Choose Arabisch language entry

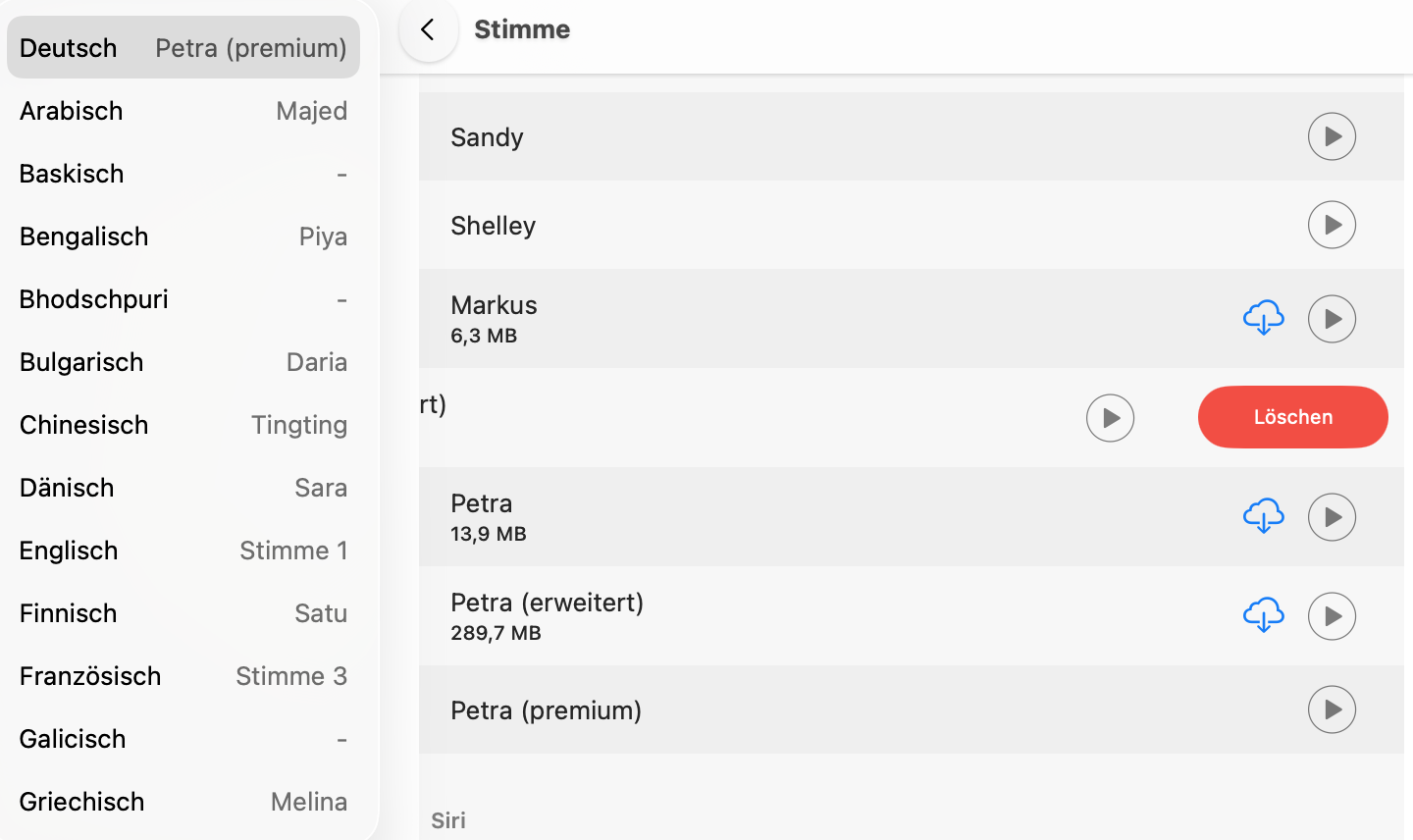pos(183,111)
